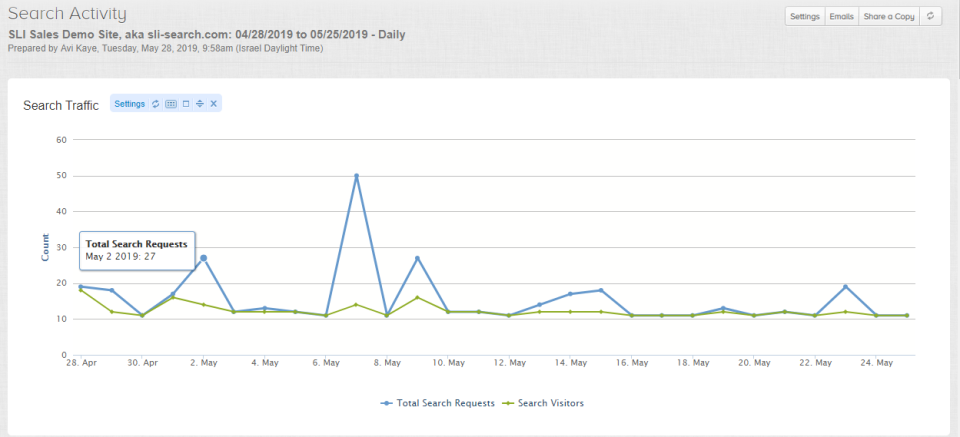Viewport: 960px width, 437px height.
Task: Click the Search Activity page heading
Action: tap(67, 13)
